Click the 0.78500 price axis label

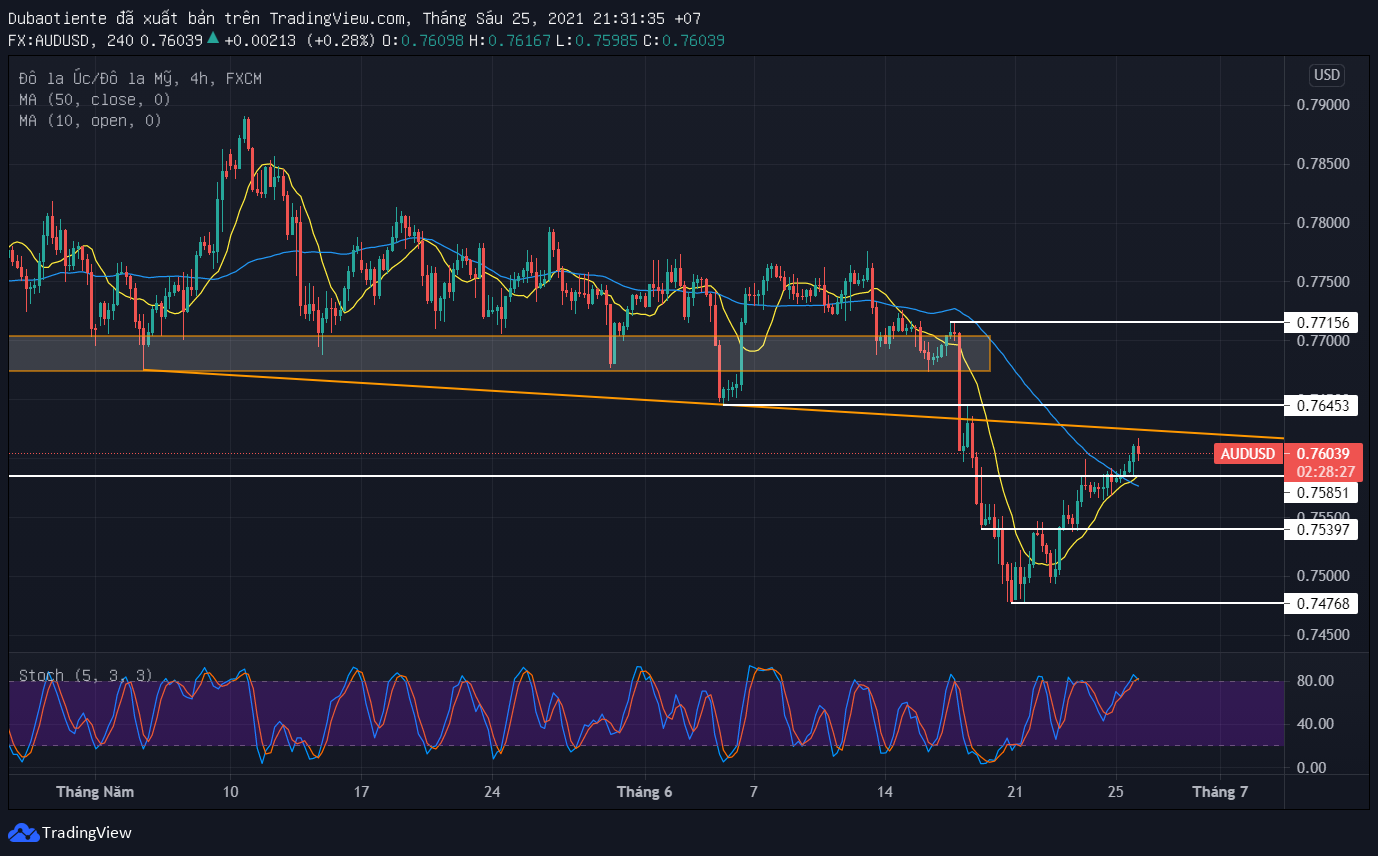(x=1323, y=164)
